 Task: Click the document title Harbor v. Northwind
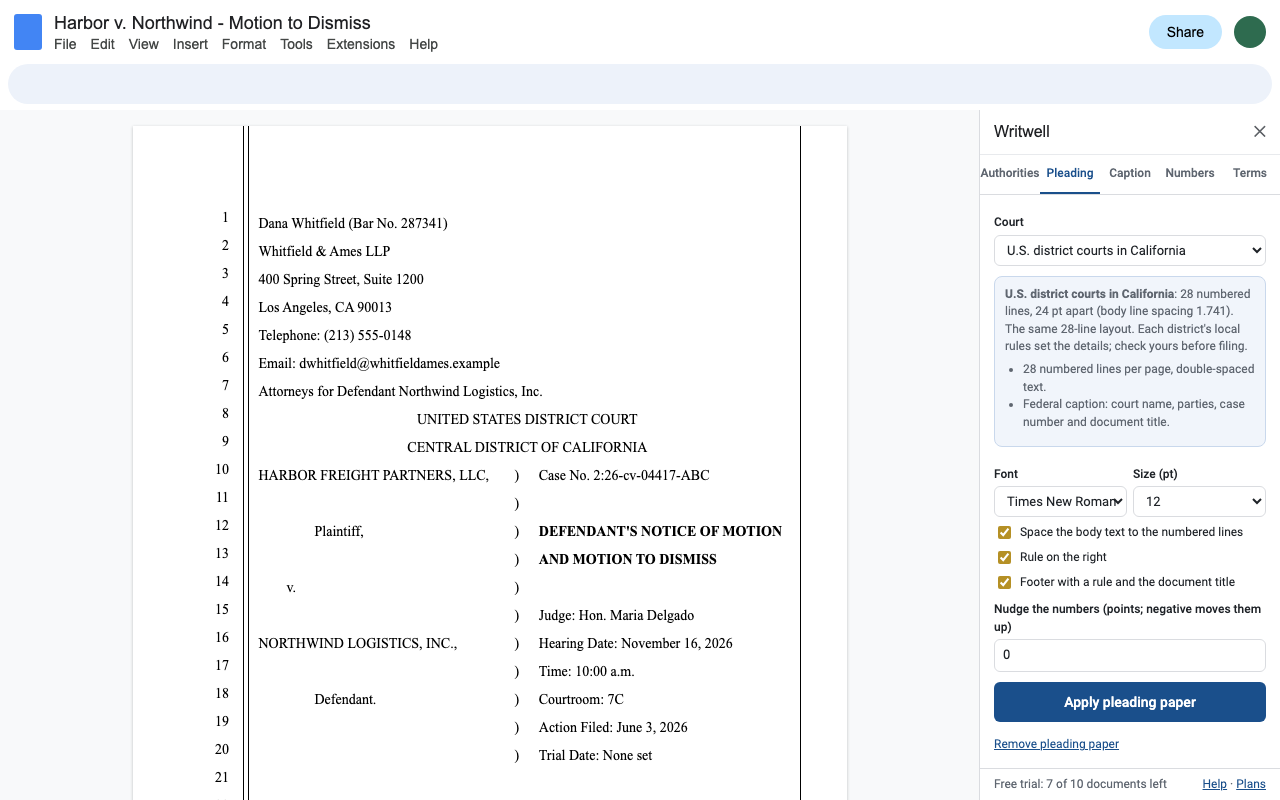point(212,22)
